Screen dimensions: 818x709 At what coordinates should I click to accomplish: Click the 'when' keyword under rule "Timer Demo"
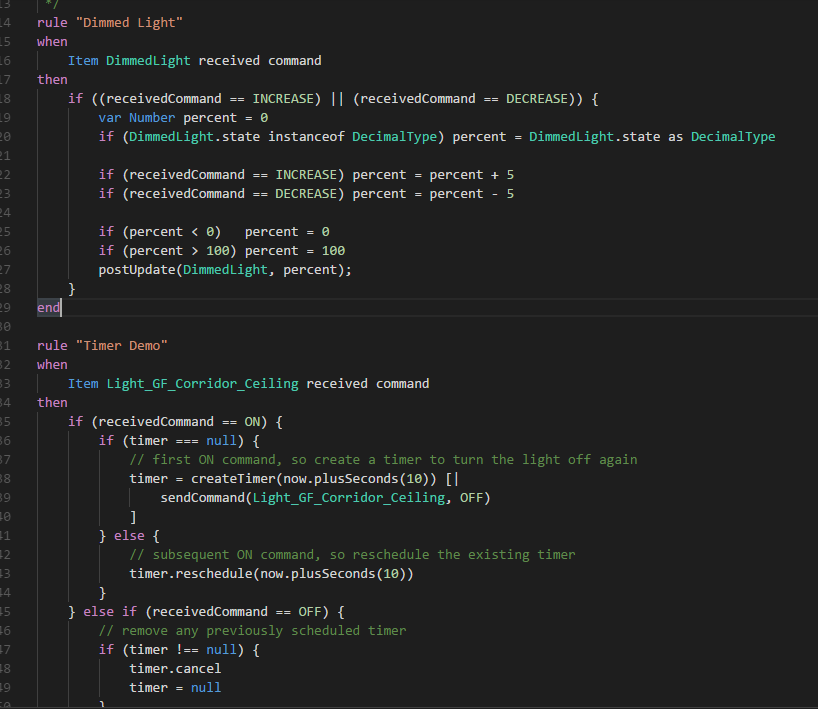52,365
